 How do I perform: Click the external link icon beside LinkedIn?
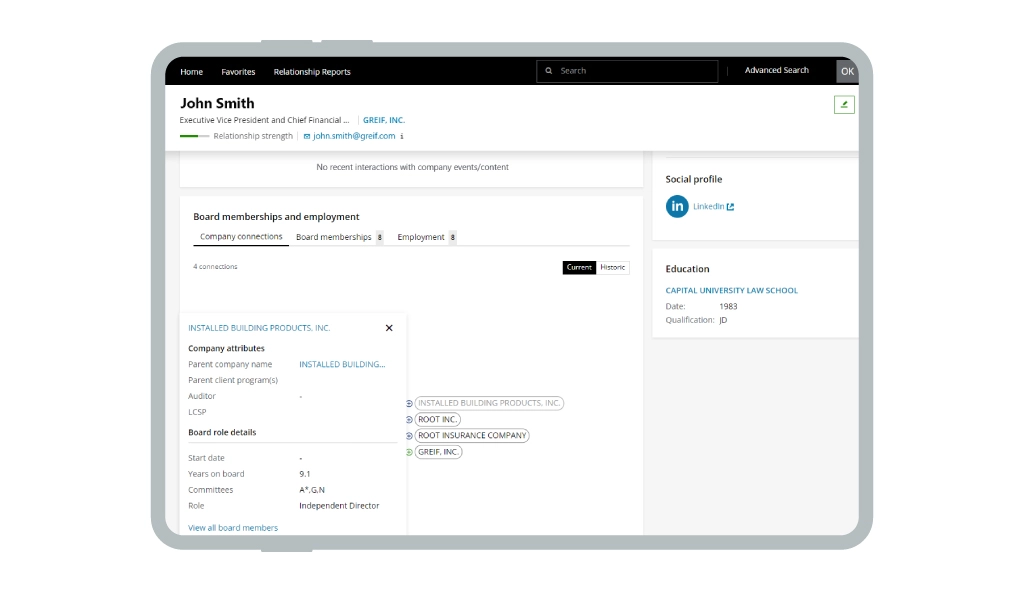click(730, 207)
